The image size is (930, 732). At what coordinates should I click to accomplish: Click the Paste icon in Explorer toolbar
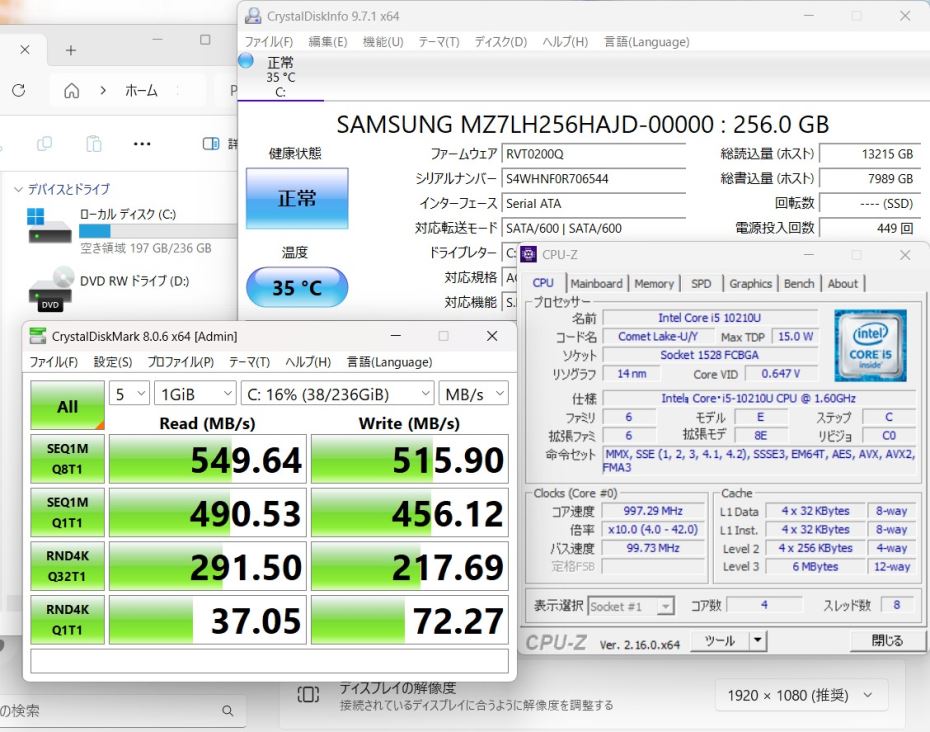pos(93,144)
